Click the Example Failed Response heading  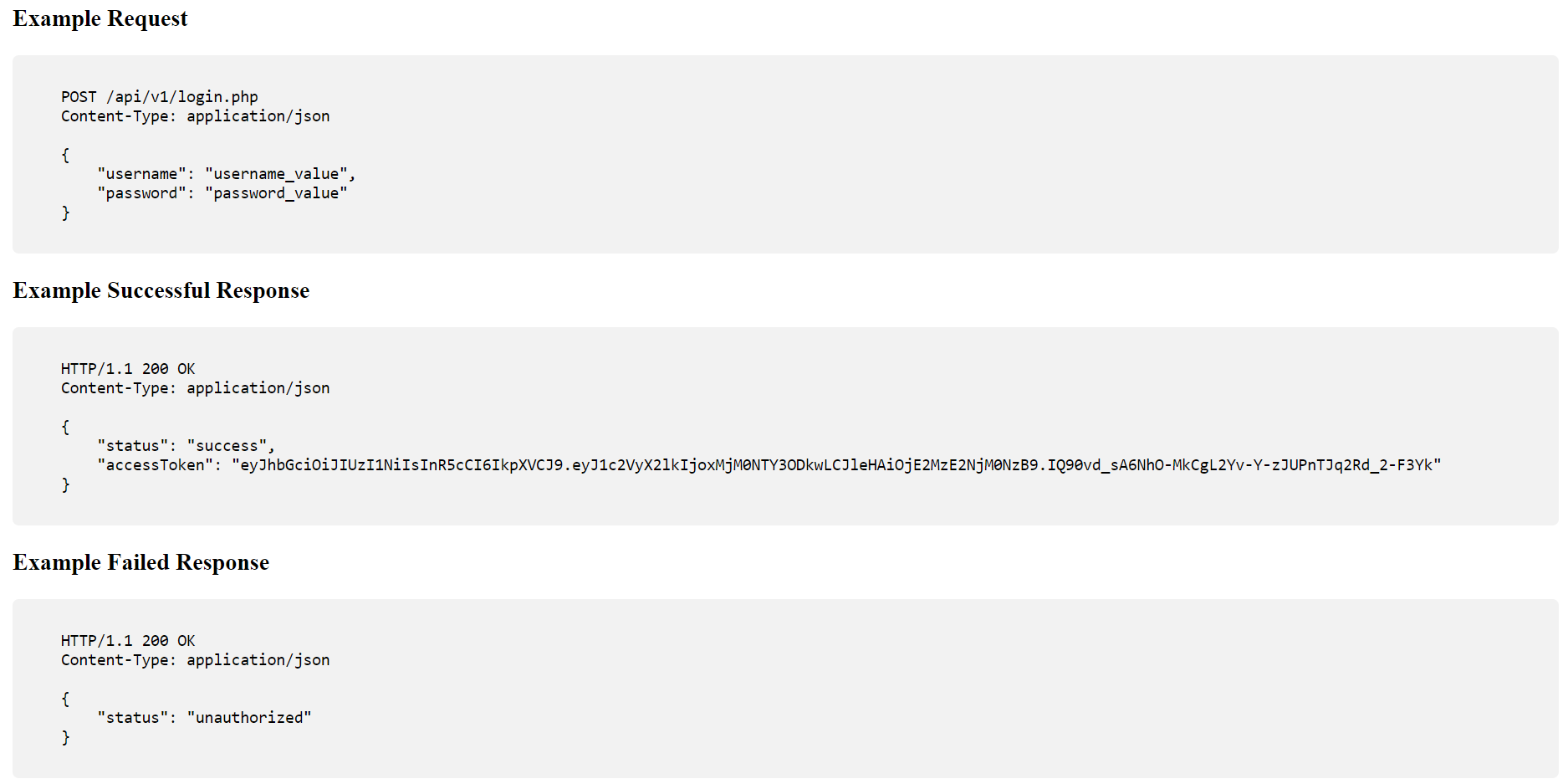[x=141, y=562]
